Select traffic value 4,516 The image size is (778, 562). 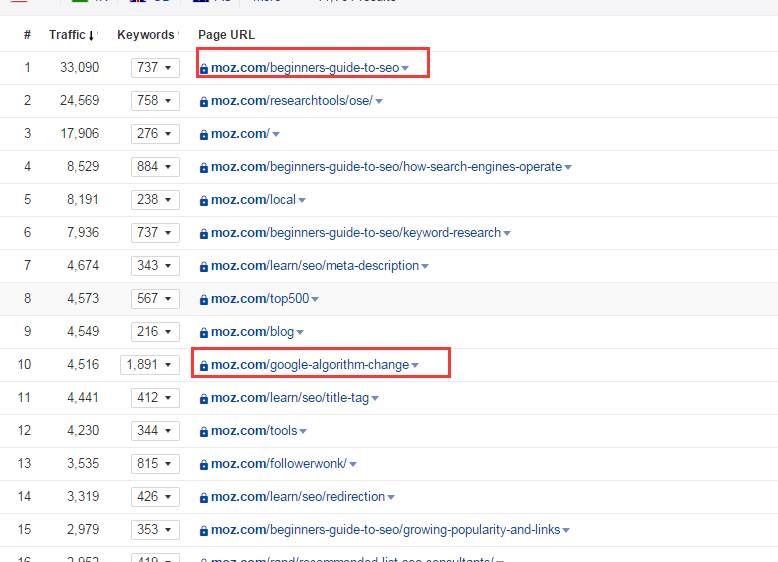click(83, 365)
